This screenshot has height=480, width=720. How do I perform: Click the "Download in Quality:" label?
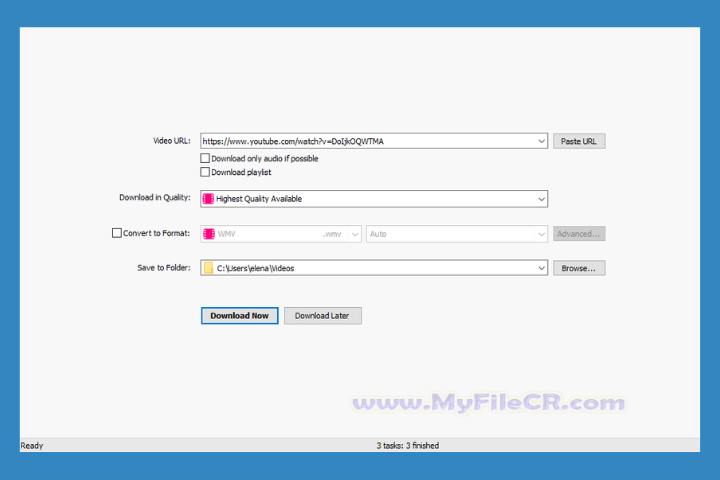155,198
